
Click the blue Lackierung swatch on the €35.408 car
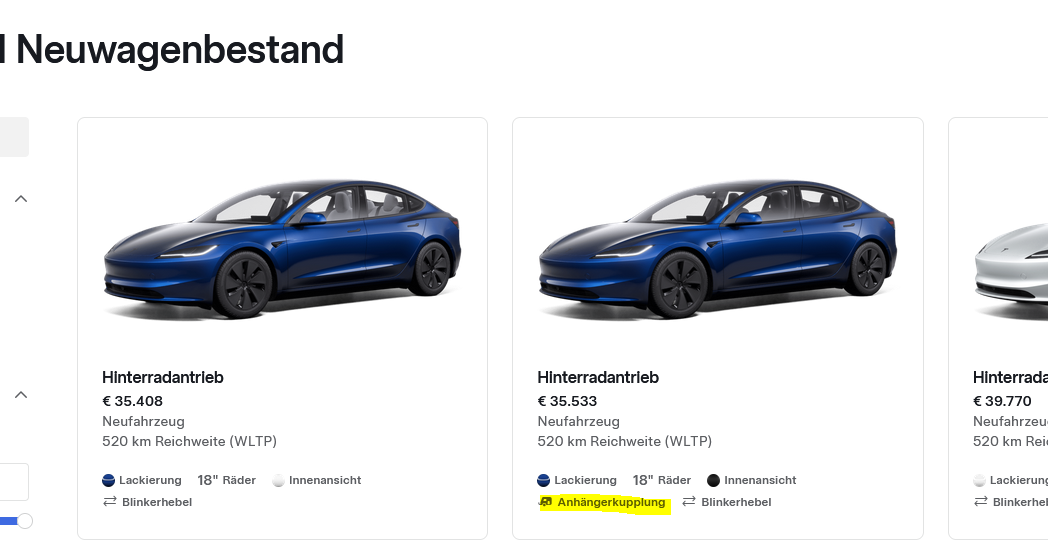click(x=109, y=480)
